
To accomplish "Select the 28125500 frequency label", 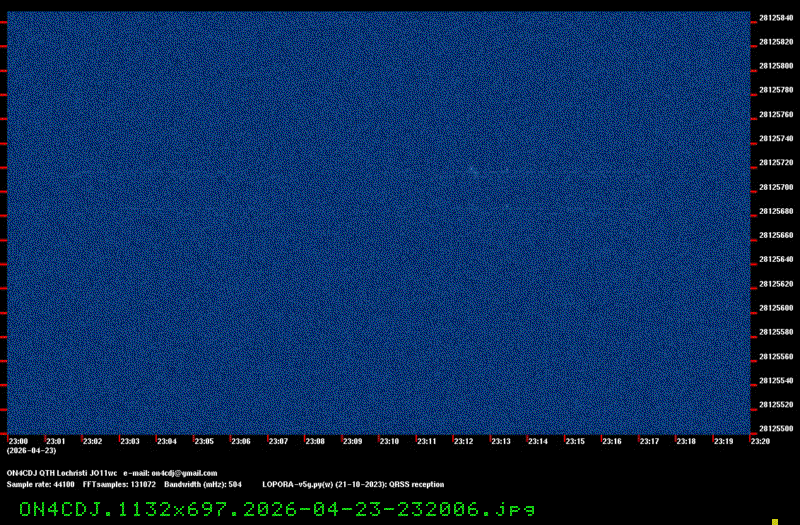I will click(776, 429).
